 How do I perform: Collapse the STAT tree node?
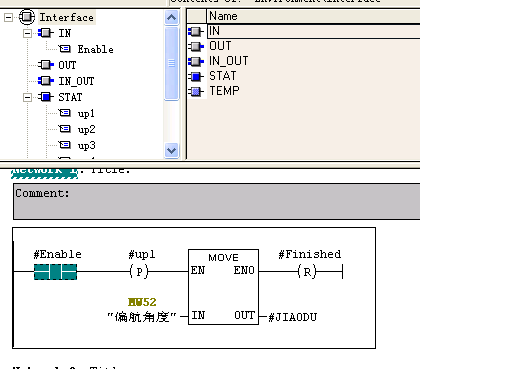click(x=27, y=97)
